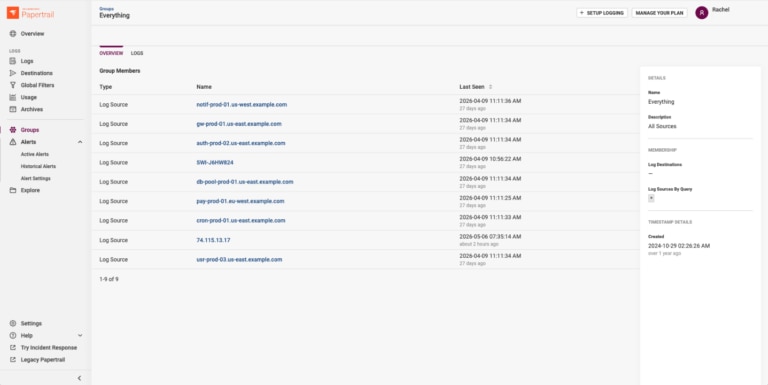Open pay-prod-01.eu-west.example.com source
The image size is (768, 385).
coord(240,201)
